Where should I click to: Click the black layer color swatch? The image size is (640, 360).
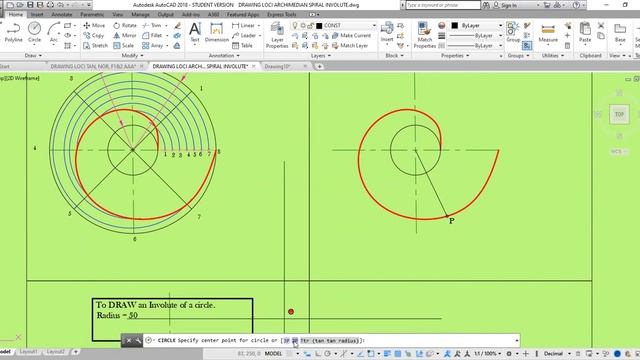click(319, 25)
